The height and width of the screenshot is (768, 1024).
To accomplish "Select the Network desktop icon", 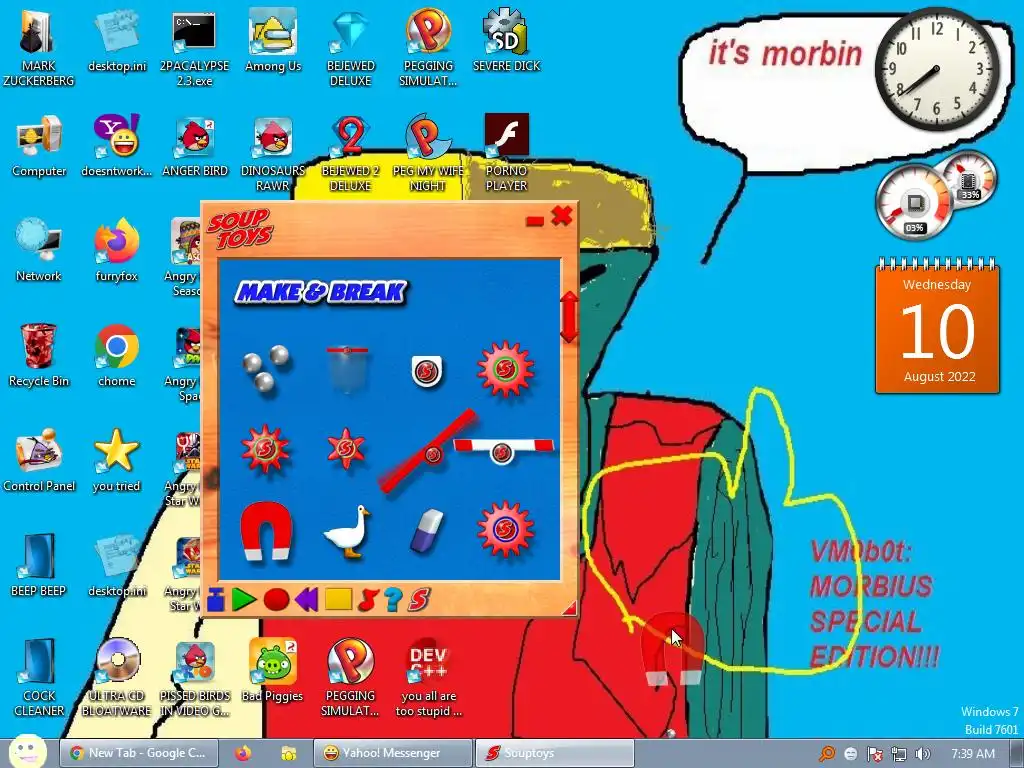I will click(x=39, y=251).
